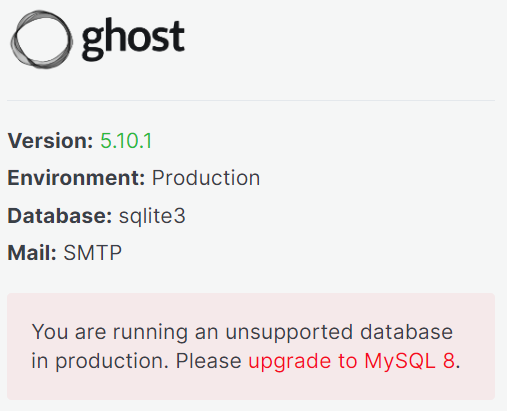Screen dimensions: 507x411
Task: Click the SMTP mail value
Action: tap(93, 253)
